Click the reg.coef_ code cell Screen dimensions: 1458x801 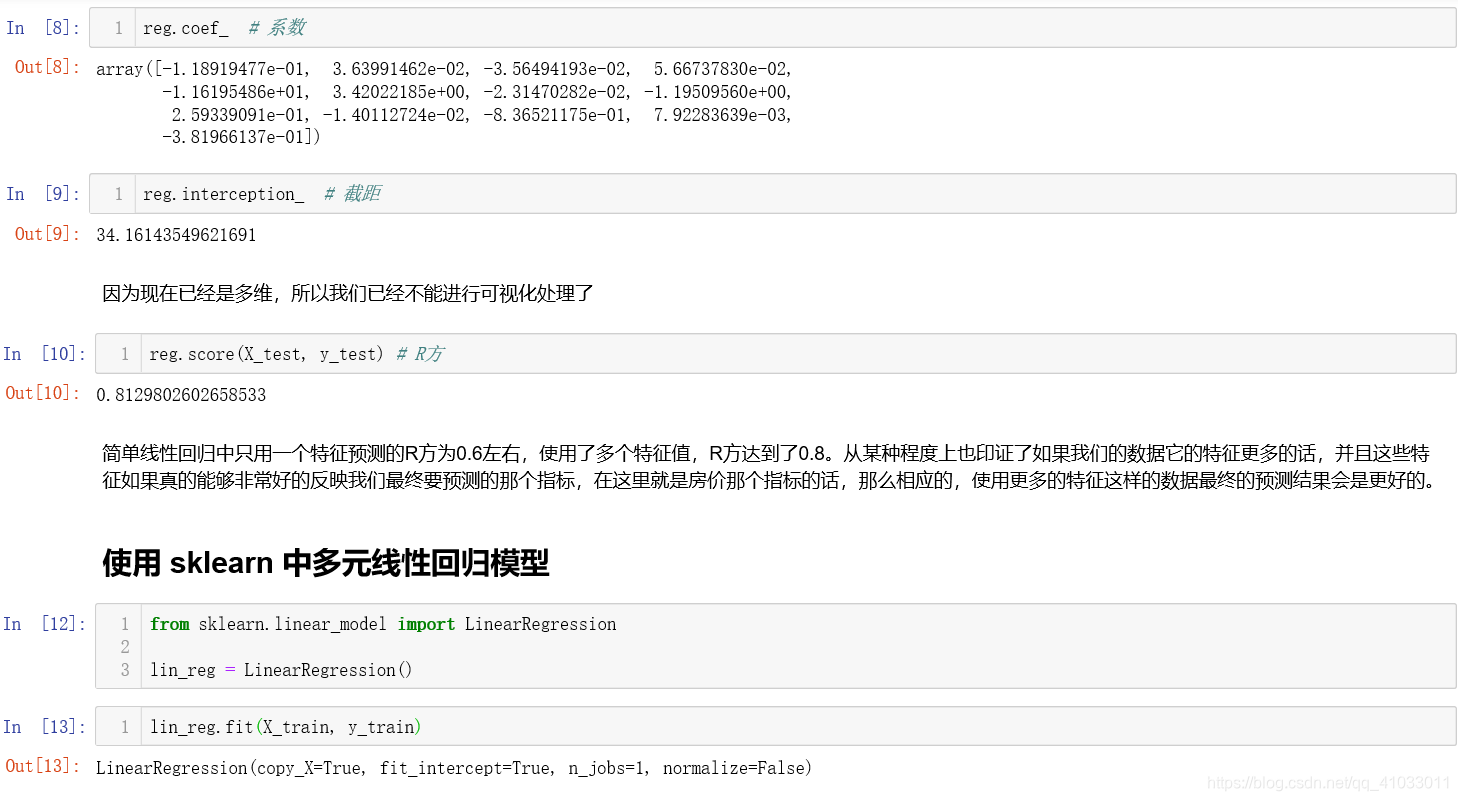tap(772, 28)
